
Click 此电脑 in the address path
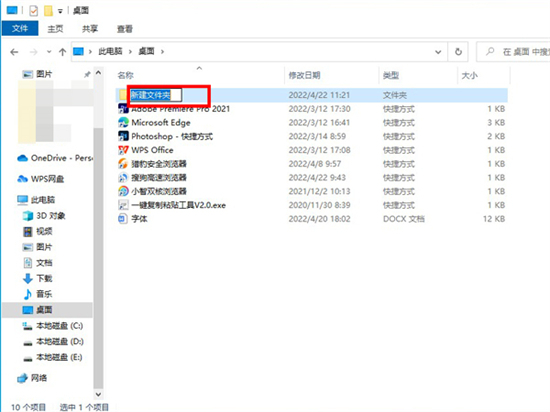click(x=110, y=52)
